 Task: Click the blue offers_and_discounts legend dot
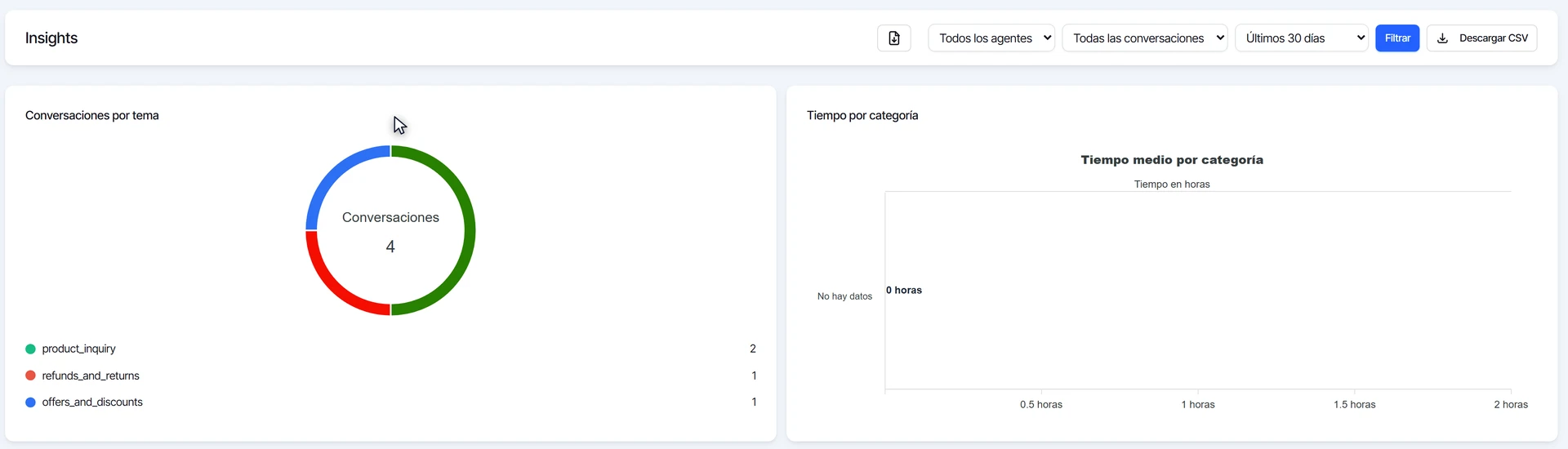click(30, 402)
